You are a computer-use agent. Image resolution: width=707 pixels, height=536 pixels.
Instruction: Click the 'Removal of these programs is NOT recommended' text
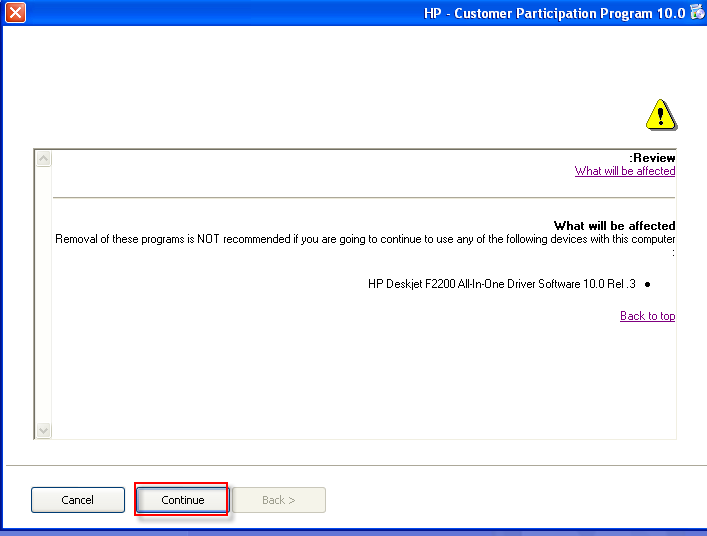(173, 239)
